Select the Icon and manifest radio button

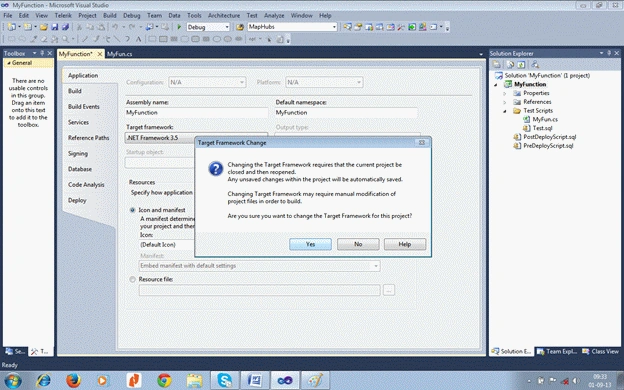(x=133, y=210)
